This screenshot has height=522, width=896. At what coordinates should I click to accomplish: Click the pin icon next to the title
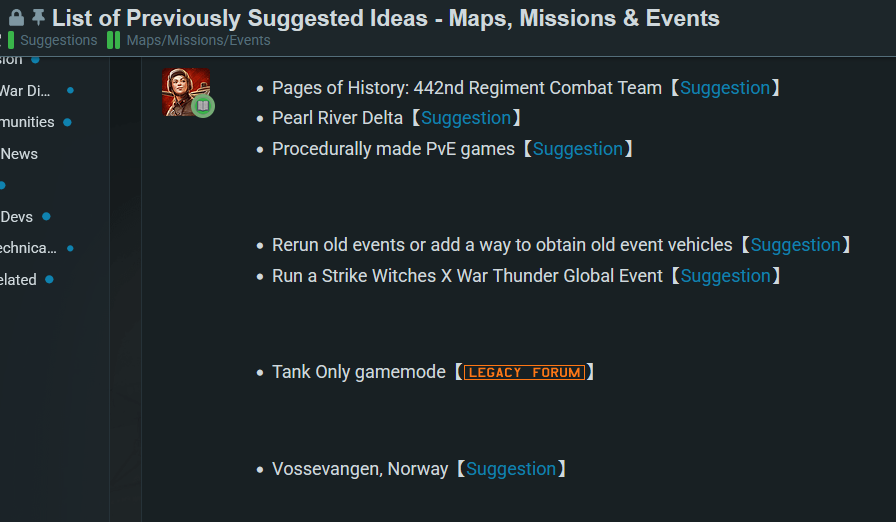[38, 18]
